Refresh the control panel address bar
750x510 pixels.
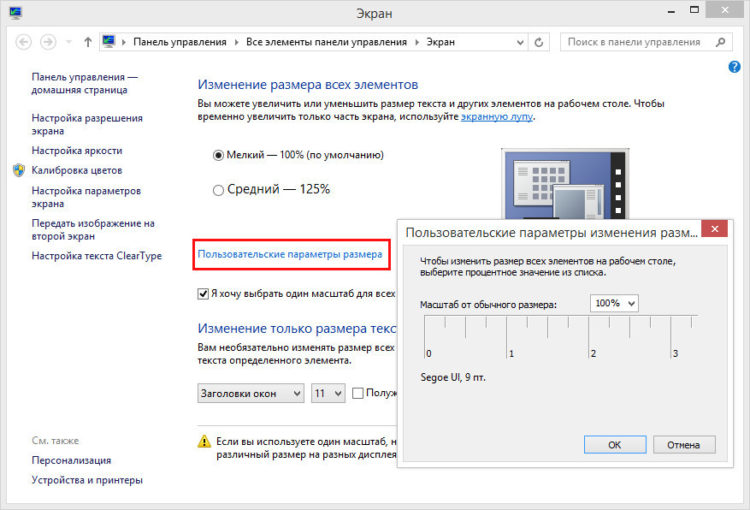(540, 42)
